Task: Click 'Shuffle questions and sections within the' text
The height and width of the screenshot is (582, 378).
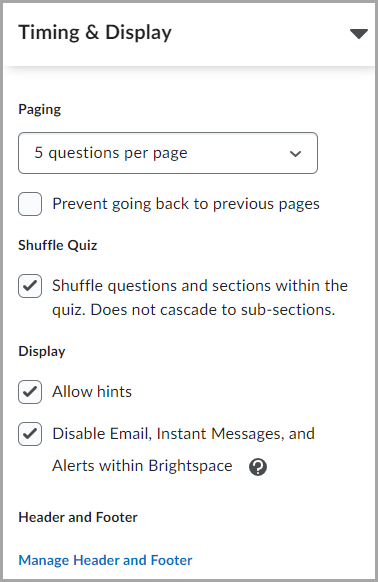Action: (200, 286)
